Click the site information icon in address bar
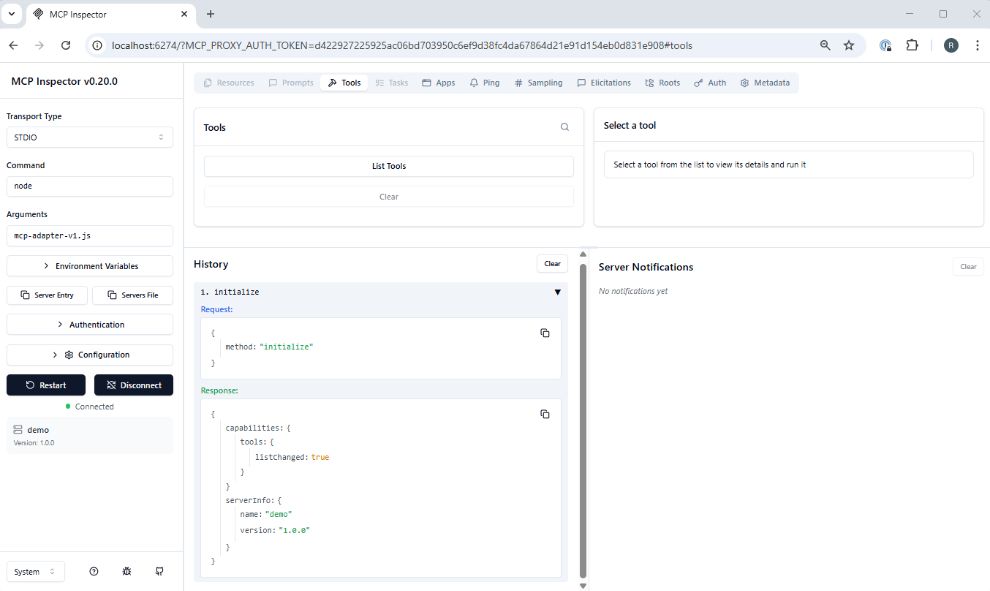This screenshot has height=591, width=990. 97,45
